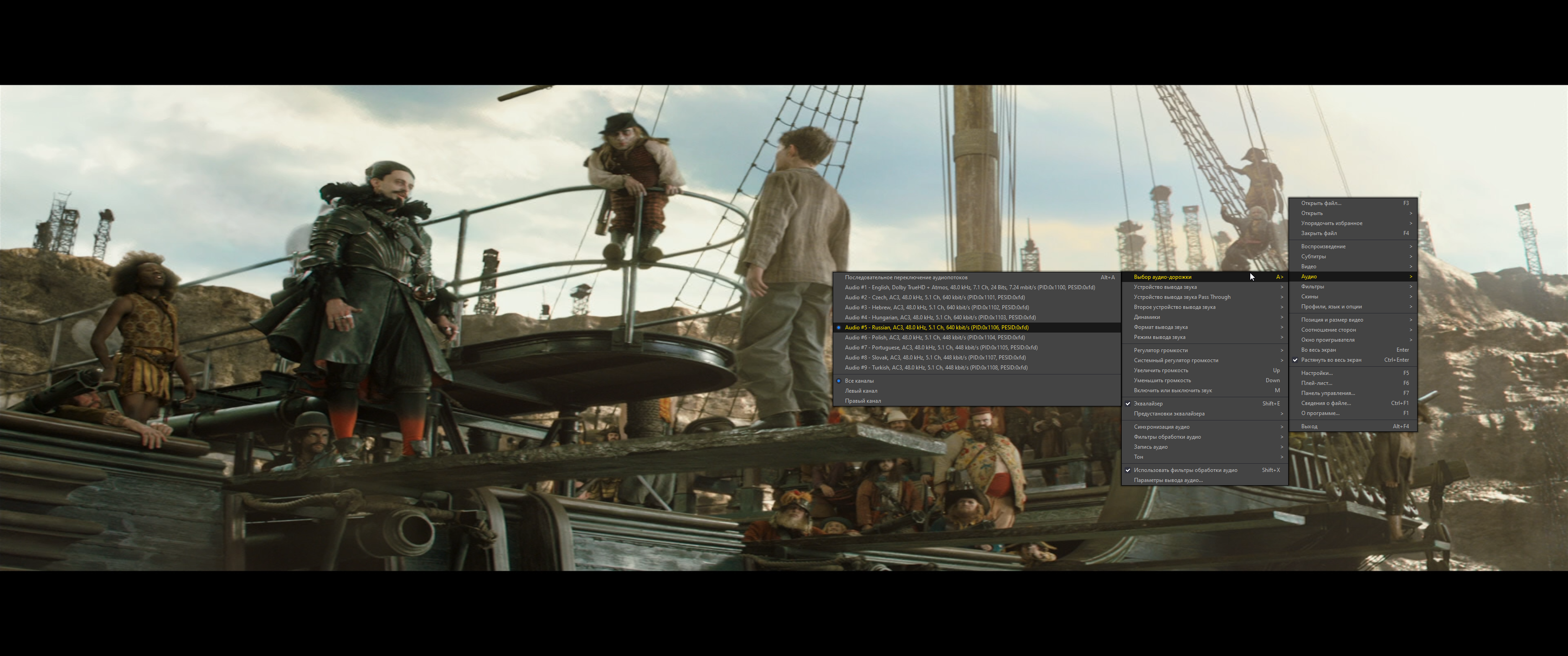Select the Audio #4 Hungarian track

pos(976,318)
